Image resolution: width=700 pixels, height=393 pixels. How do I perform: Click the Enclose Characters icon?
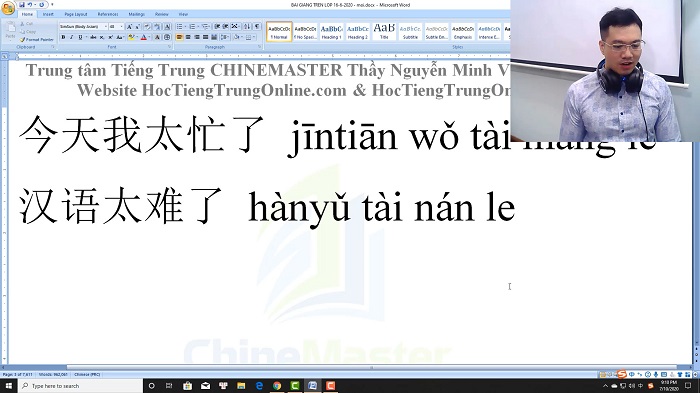tap(167, 37)
